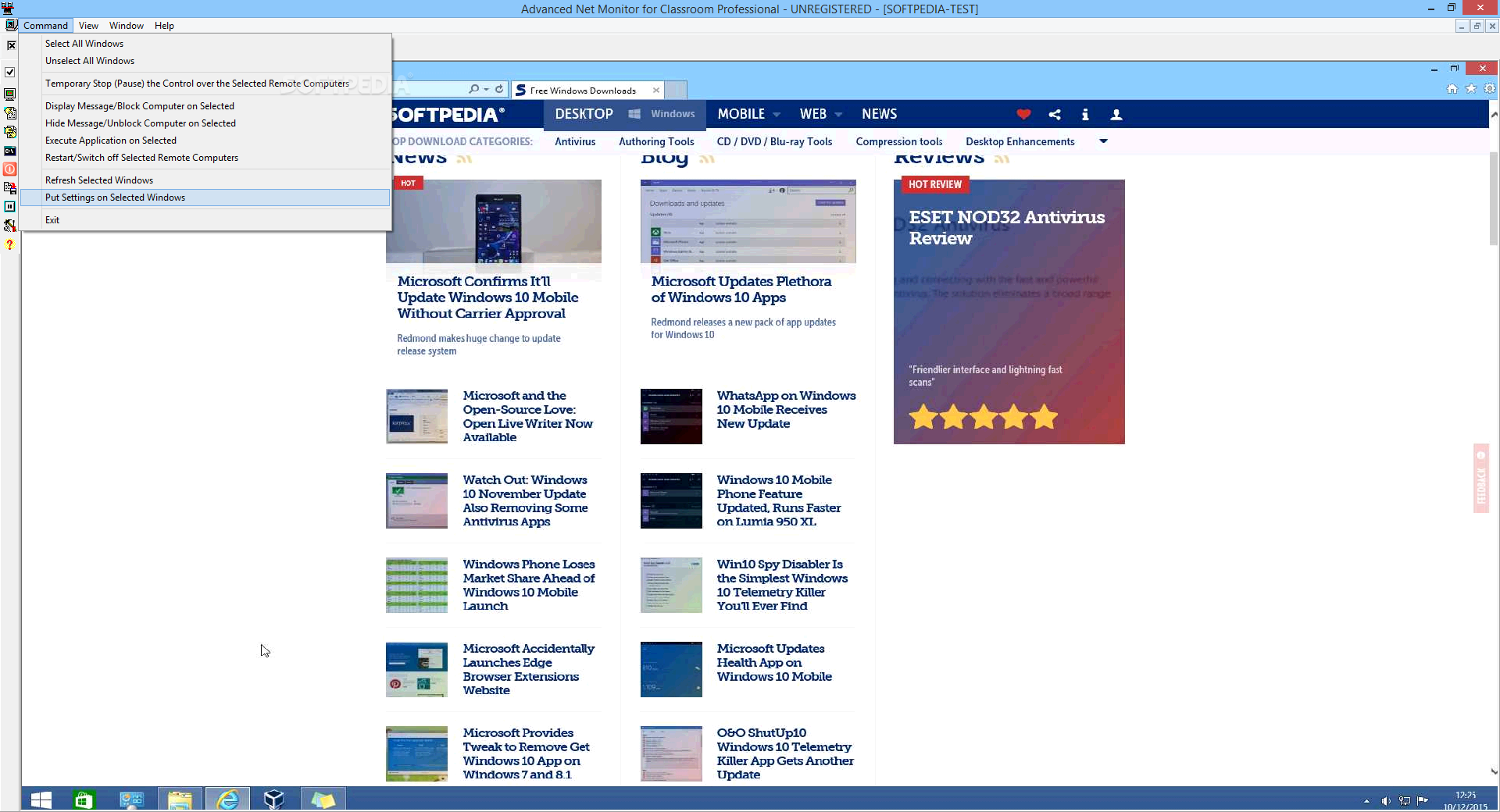Open Internet Explorer on the remote taskbar
1500x812 pixels.
click(227, 800)
